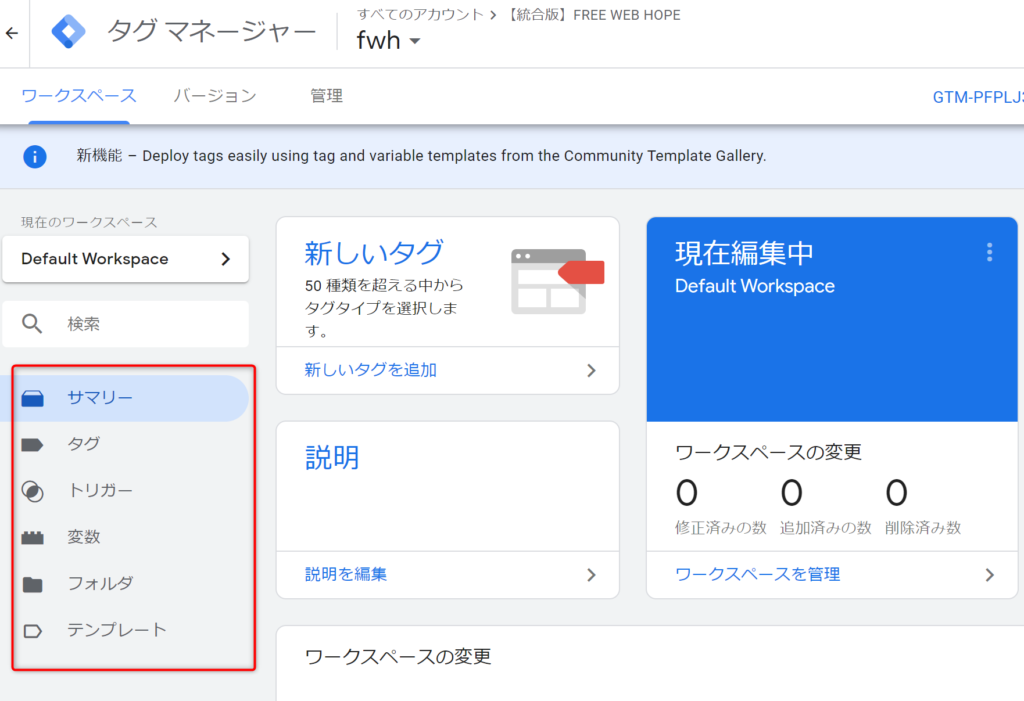Click the ワークスペースを管理 link
This screenshot has width=1024, height=701.
click(x=758, y=575)
